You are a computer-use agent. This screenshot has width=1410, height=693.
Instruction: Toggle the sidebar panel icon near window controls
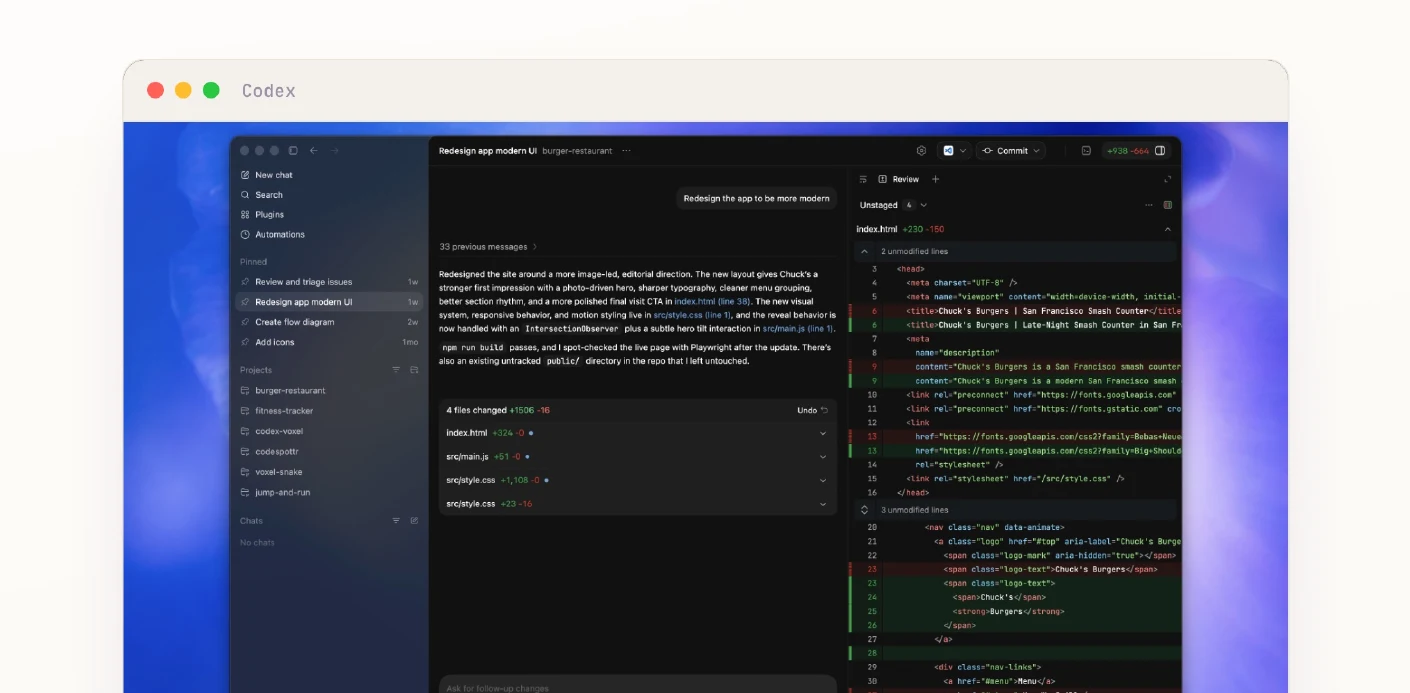(293, 151)
